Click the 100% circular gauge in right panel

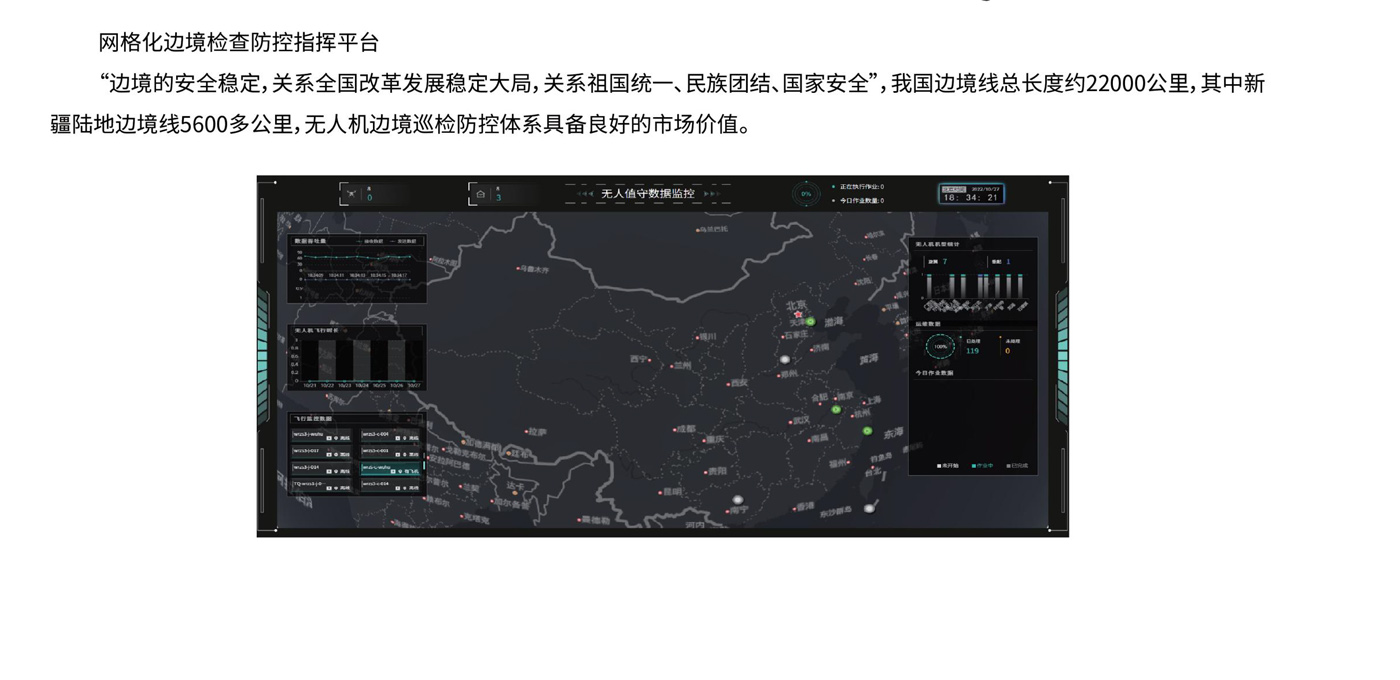click(x=939, y=347)
